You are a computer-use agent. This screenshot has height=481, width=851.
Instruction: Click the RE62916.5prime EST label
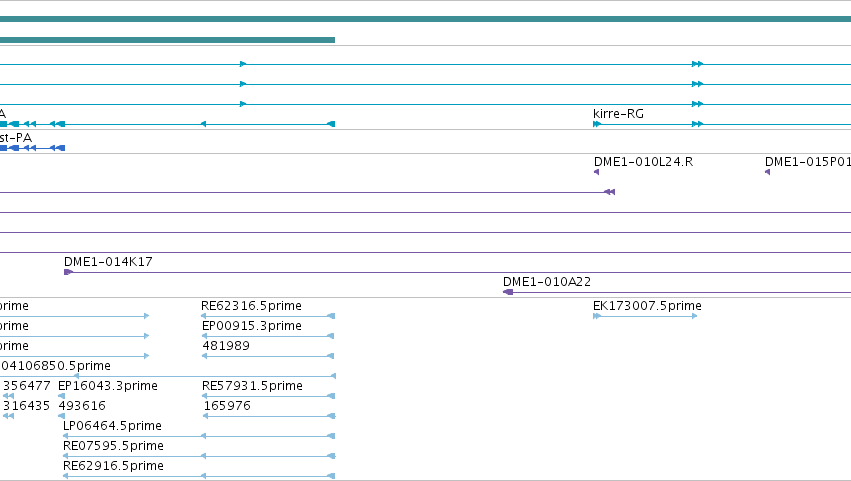[x=113, y=466]
